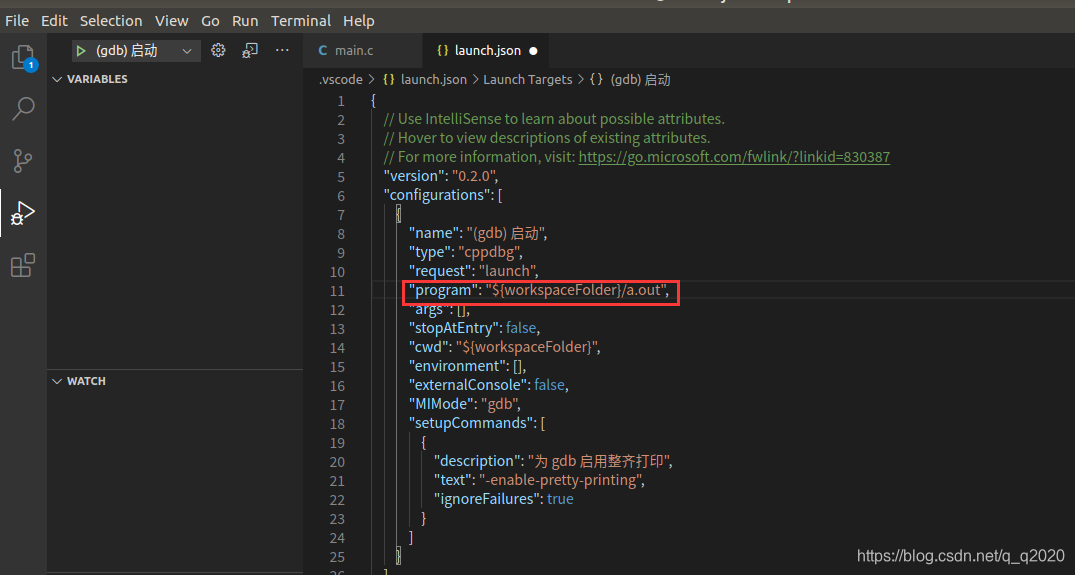Click the C file icon on main.c tab
This screenshot has width=1075, height=575.
pos(323,51)
